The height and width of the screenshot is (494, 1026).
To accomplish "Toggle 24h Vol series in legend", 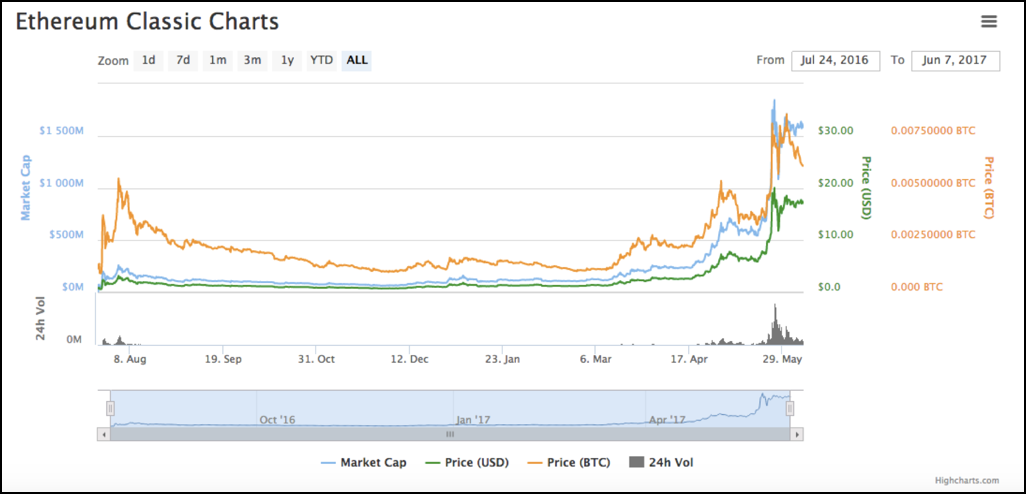I will [660, 463].
